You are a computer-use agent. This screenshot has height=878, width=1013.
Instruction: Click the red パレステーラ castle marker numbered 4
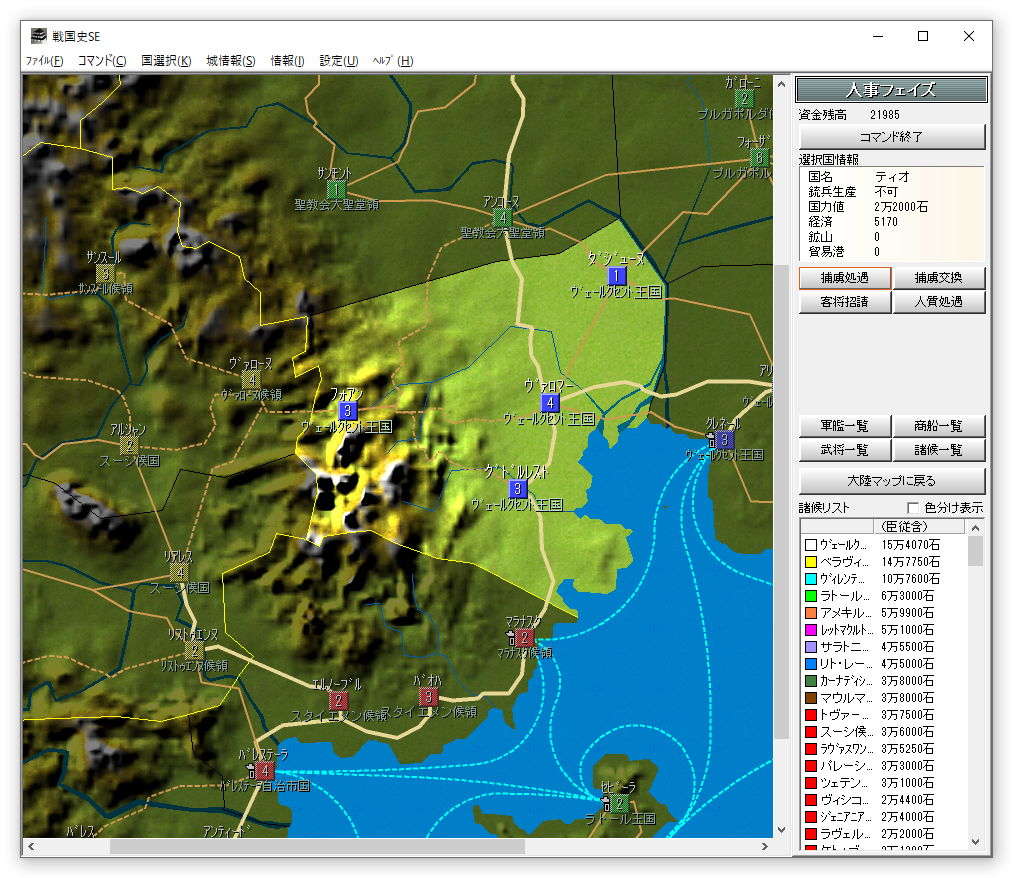(x=264, y=770)
